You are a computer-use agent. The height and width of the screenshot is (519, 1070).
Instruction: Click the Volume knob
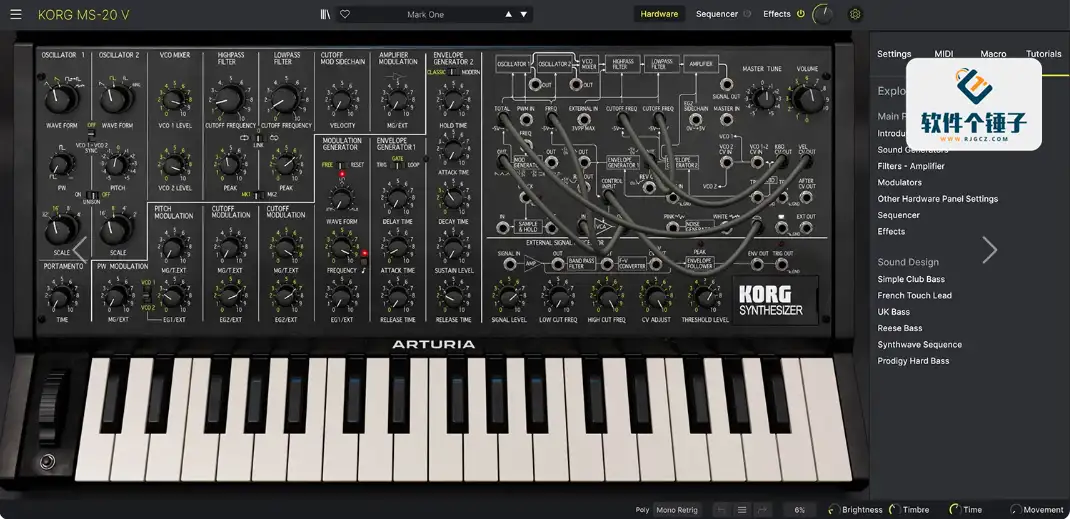pos(809,99)
